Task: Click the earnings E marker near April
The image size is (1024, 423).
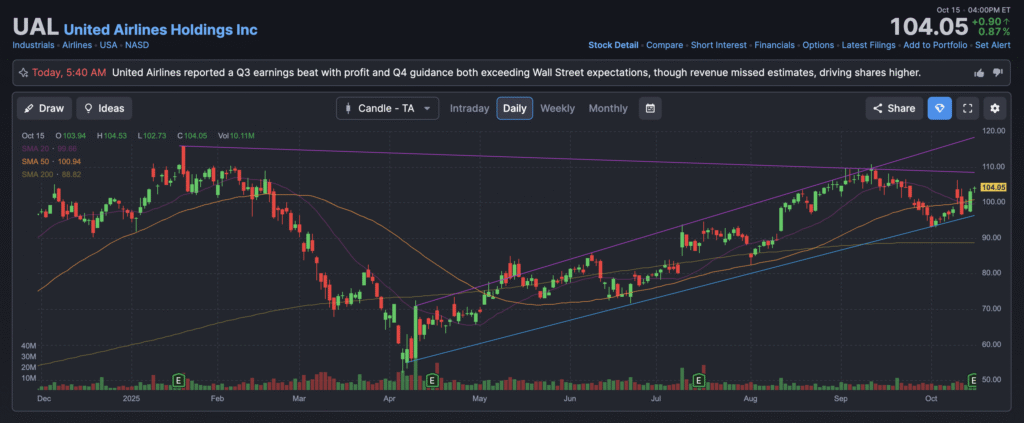Action: (x=432, y=381)
